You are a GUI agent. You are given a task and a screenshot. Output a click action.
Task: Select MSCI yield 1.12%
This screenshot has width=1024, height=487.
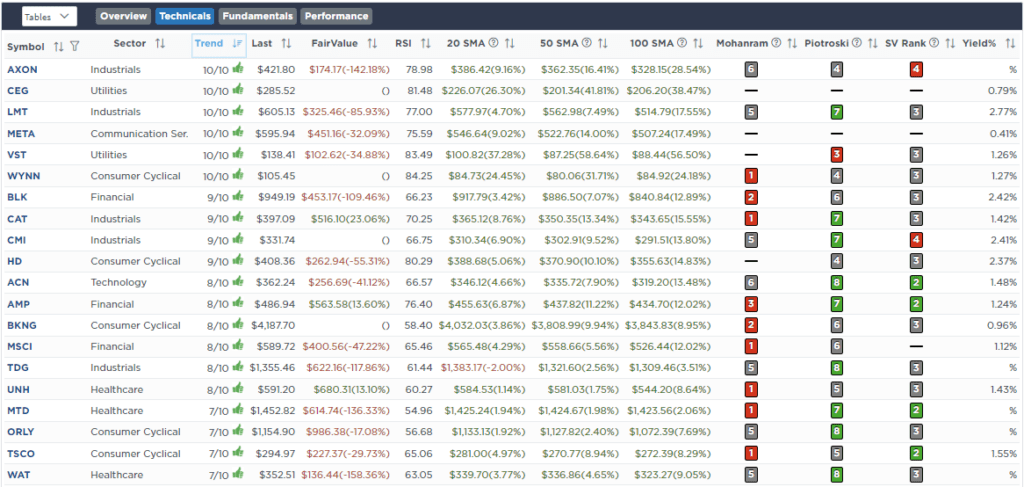pyautogui.click(x=1002, y=347)
